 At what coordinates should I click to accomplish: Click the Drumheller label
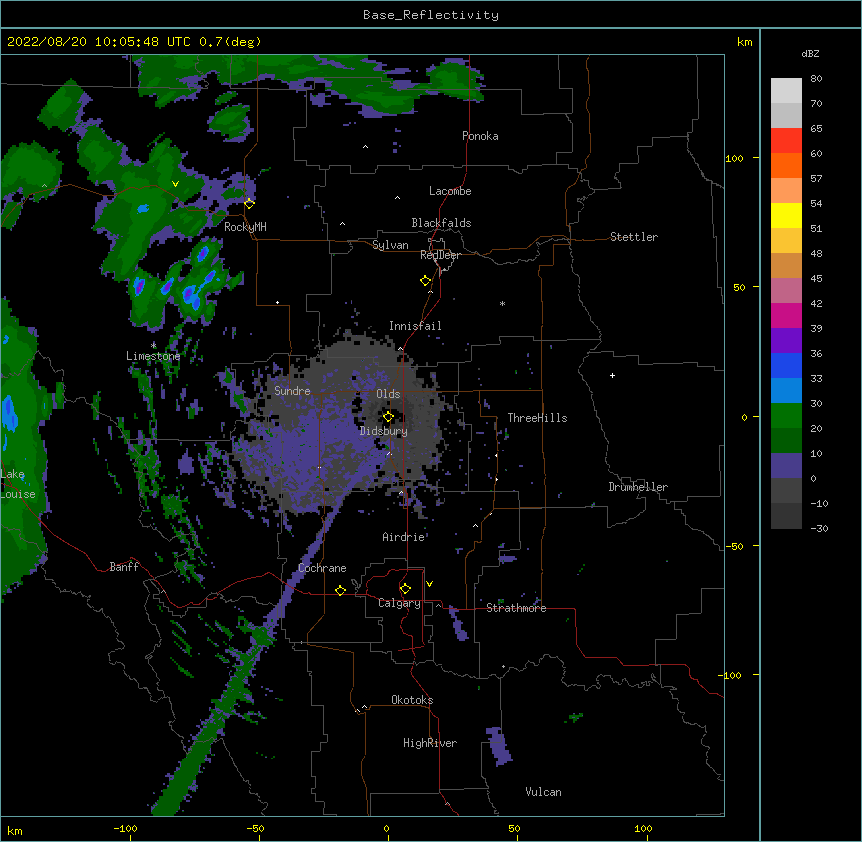point(638,487)
